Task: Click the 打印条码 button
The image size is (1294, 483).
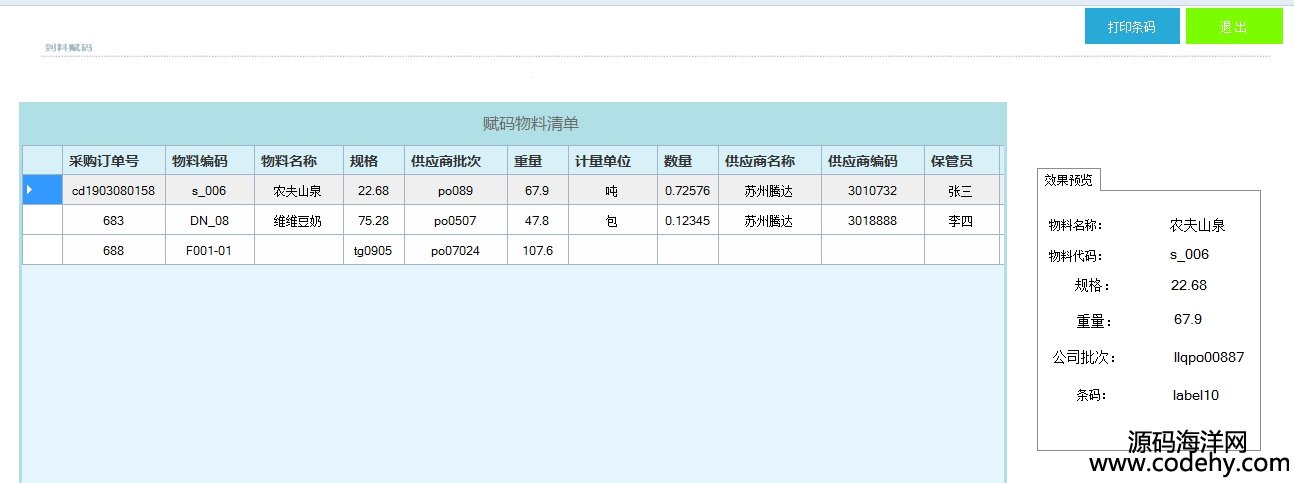Action: 1131,27
